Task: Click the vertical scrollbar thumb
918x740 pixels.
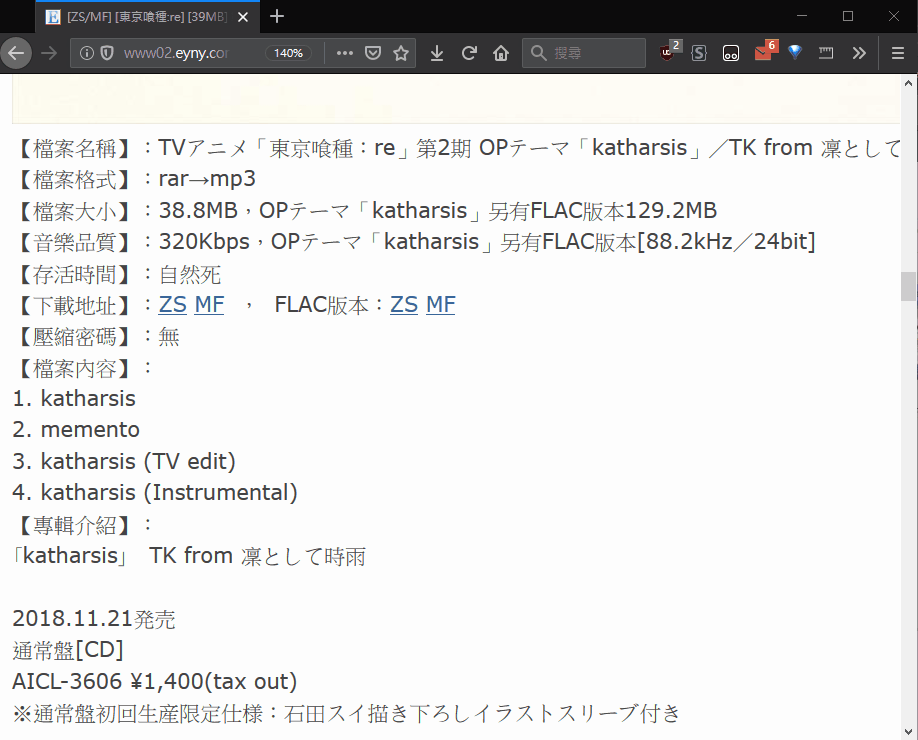Action: [x=909, y=286]
